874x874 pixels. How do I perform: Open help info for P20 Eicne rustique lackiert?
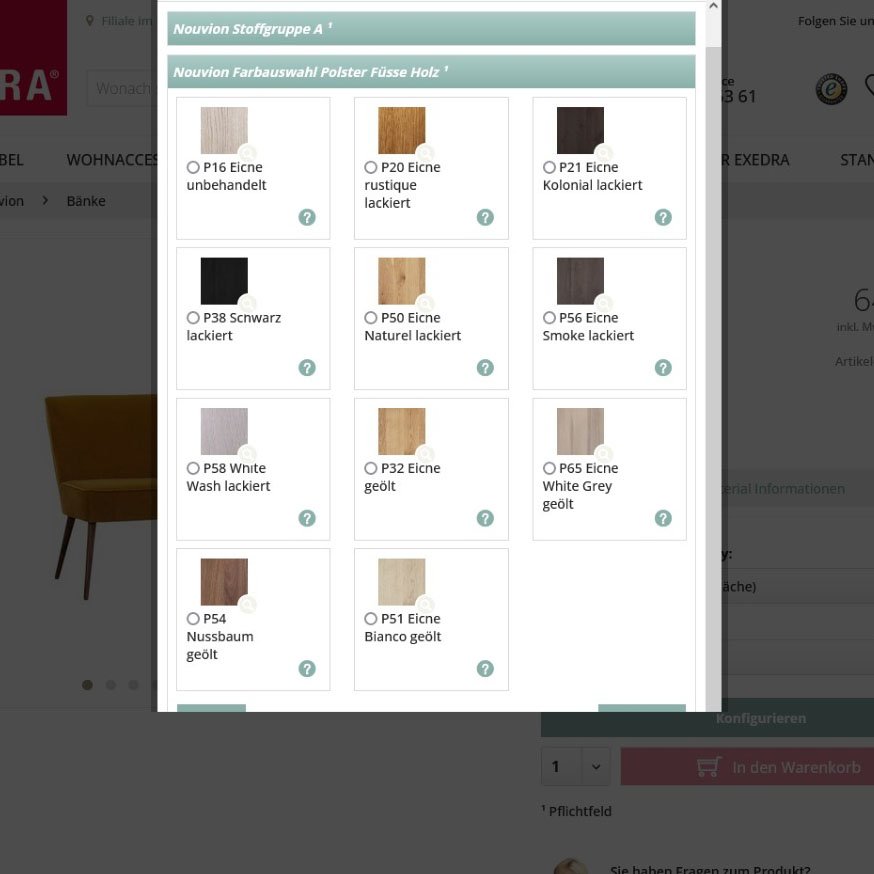point(485,217)
